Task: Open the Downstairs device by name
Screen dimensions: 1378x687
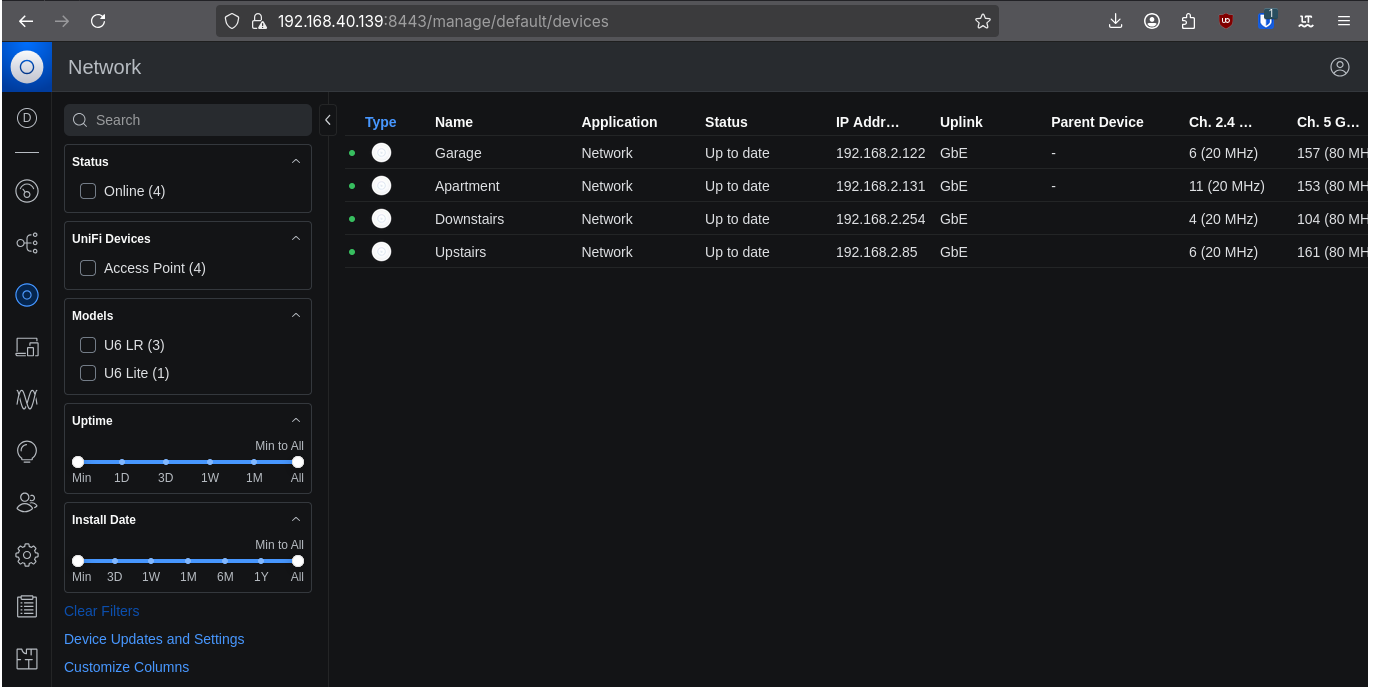Action: point(469,219)
